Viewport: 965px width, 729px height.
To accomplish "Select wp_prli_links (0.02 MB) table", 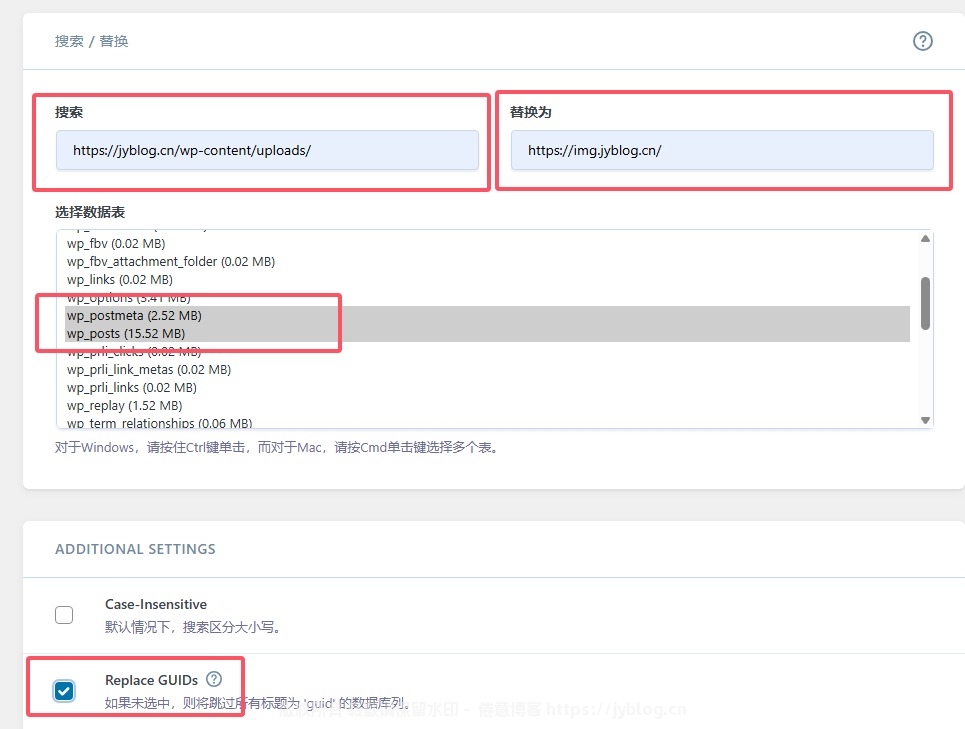I will click(487, 388).
